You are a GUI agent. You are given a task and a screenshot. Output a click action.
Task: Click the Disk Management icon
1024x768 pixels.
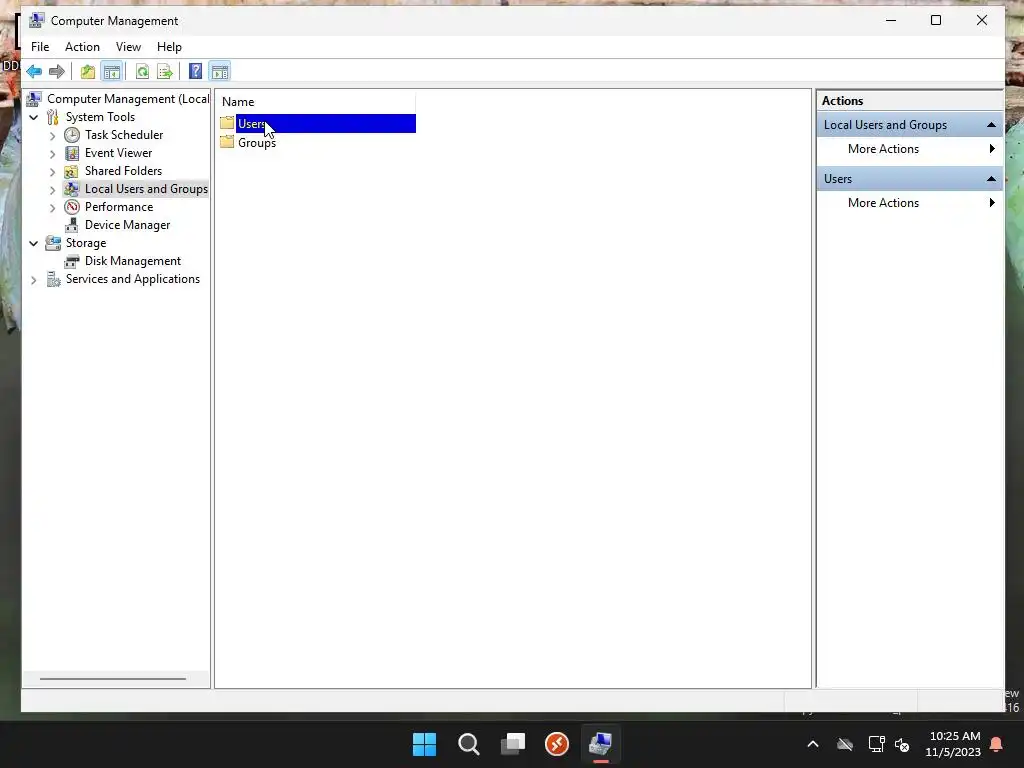pos(71,261)
